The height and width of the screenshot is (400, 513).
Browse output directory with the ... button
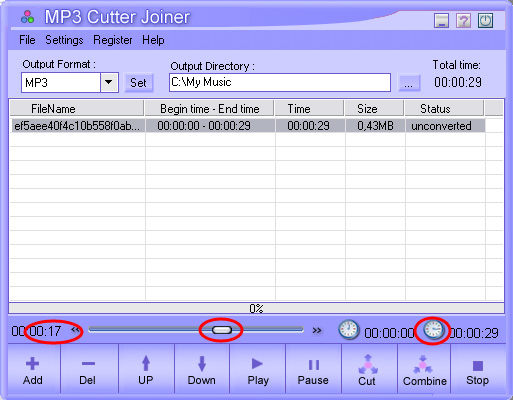(x=409, y=83)
